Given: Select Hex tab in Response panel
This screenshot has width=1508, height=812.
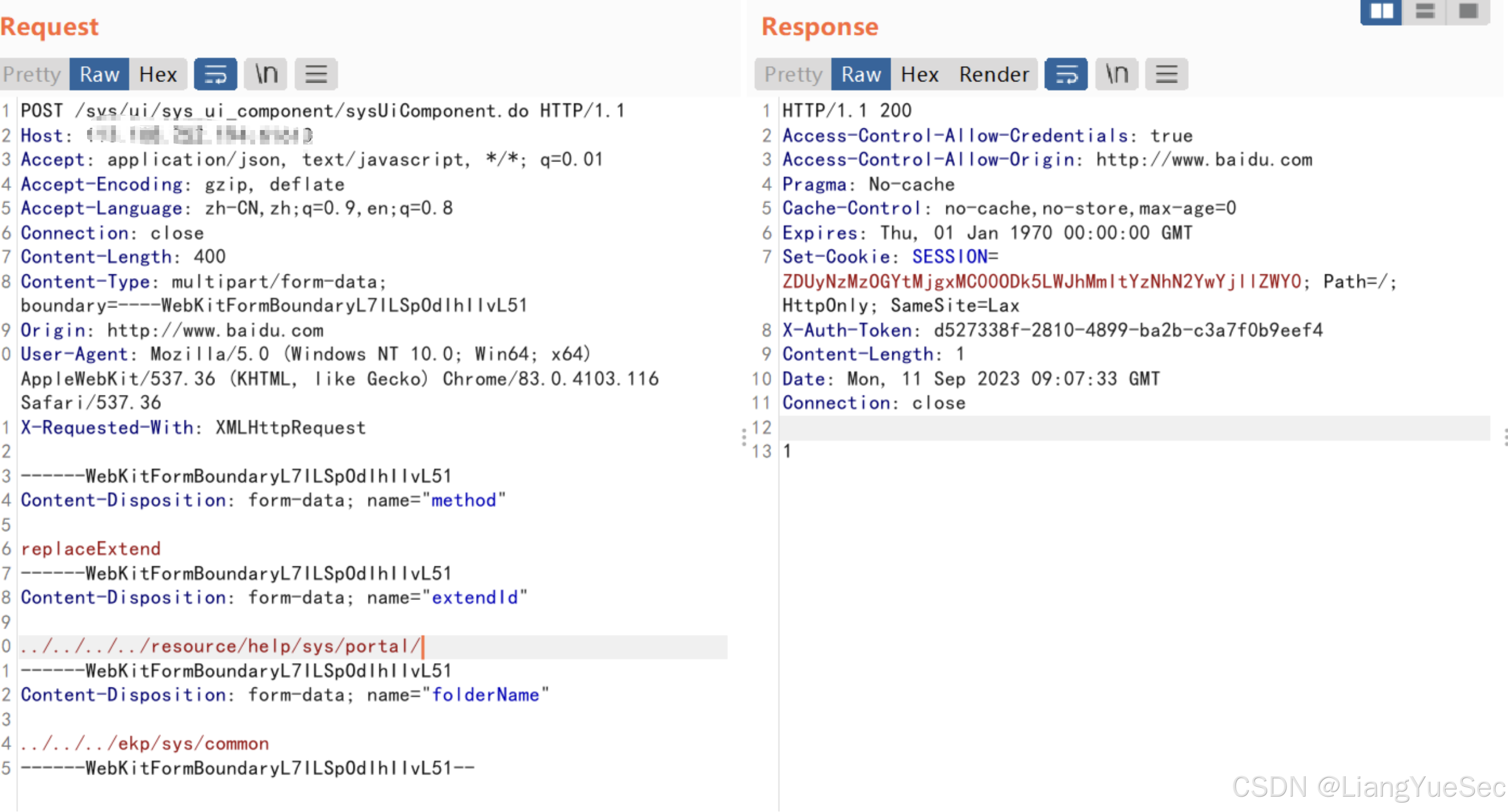Looking at the screenshot, I should coord(919,74).
